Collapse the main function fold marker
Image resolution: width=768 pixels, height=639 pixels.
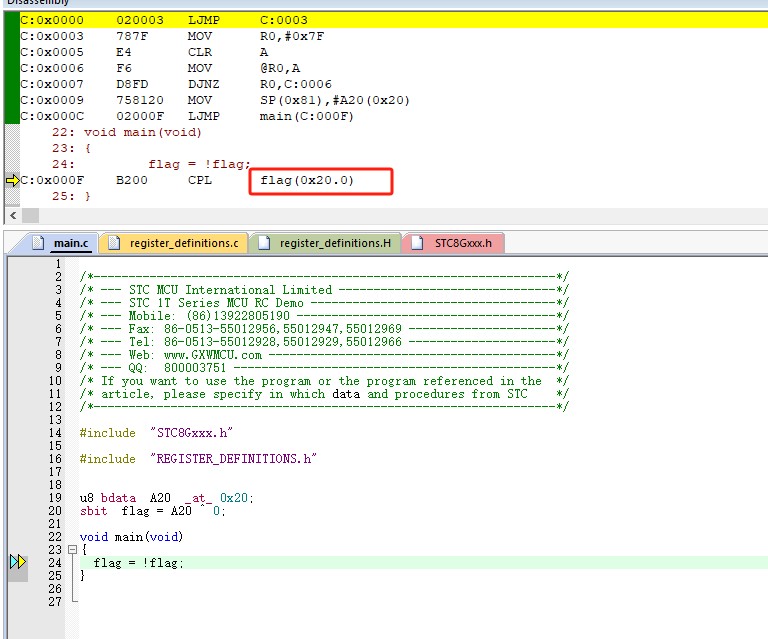(72, 549)
